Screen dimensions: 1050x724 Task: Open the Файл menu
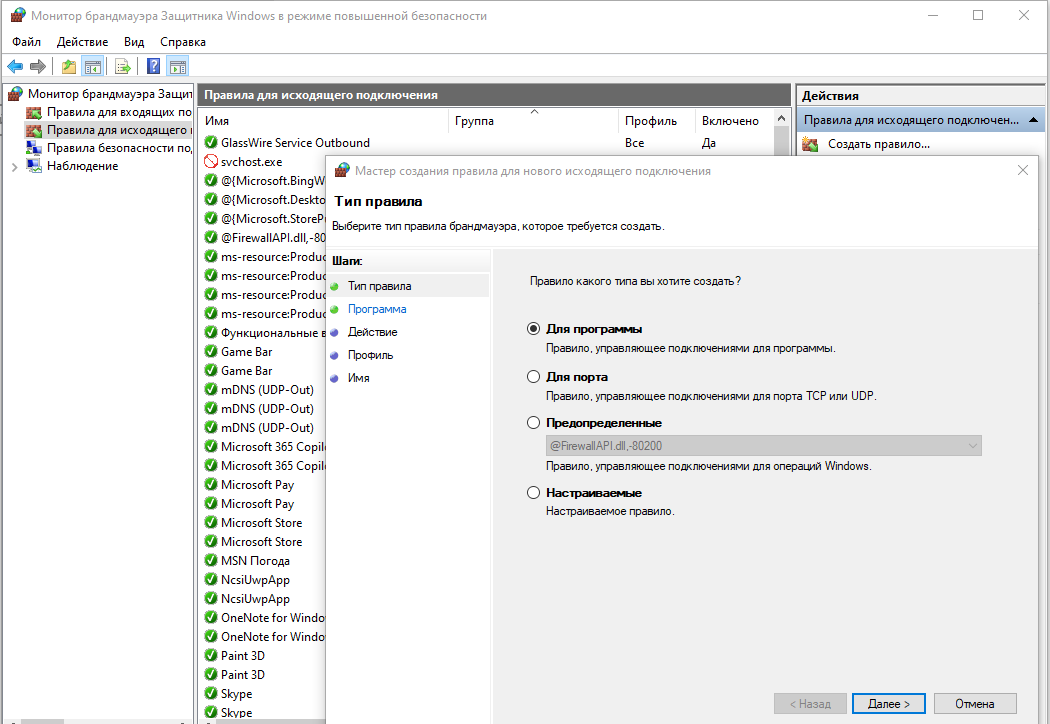pos(26,42)
